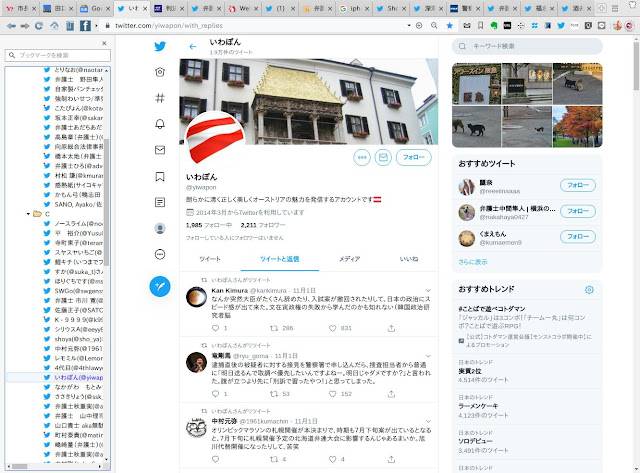
Task: Click the browser home icon
Action: pyautogui.click(x=54, y=26)
